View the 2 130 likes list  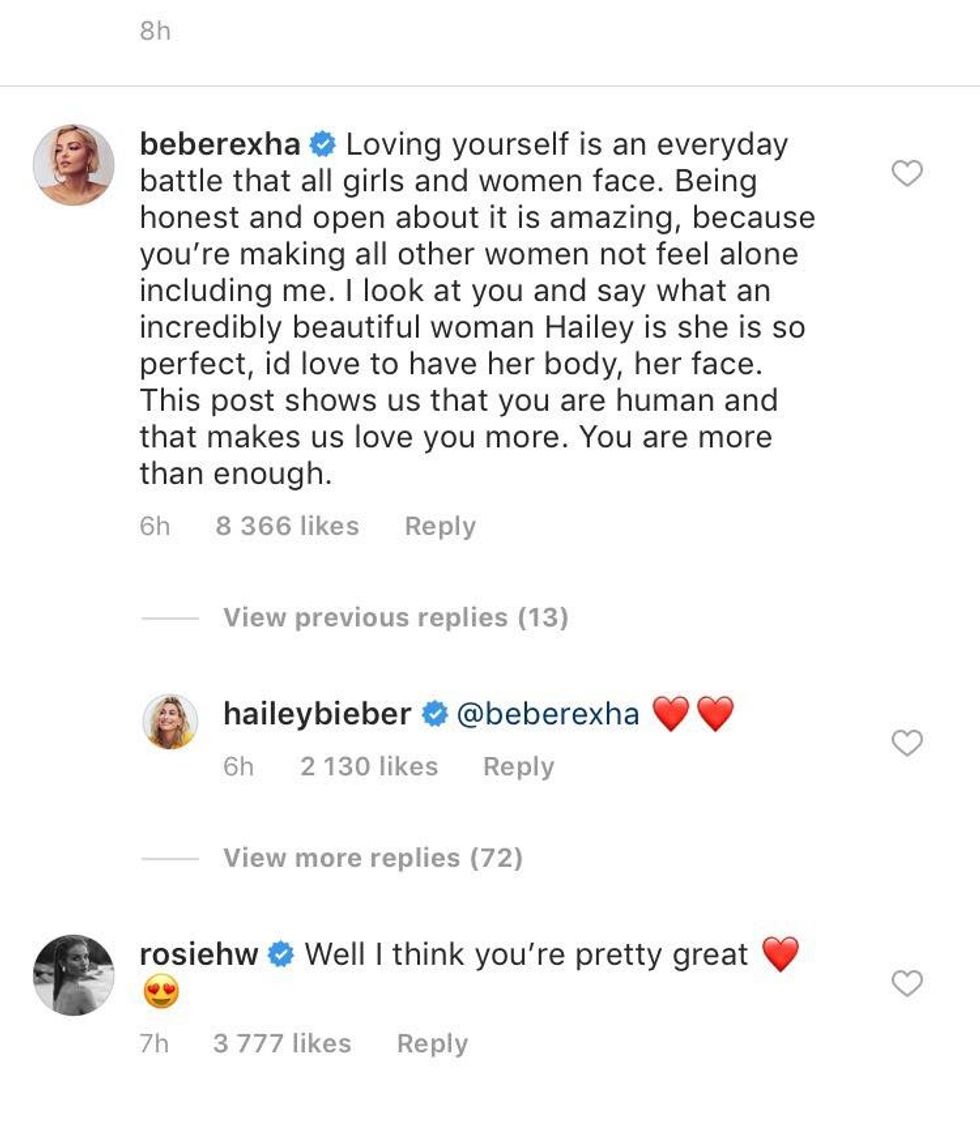pyautogui.click(x=369, y=767)
